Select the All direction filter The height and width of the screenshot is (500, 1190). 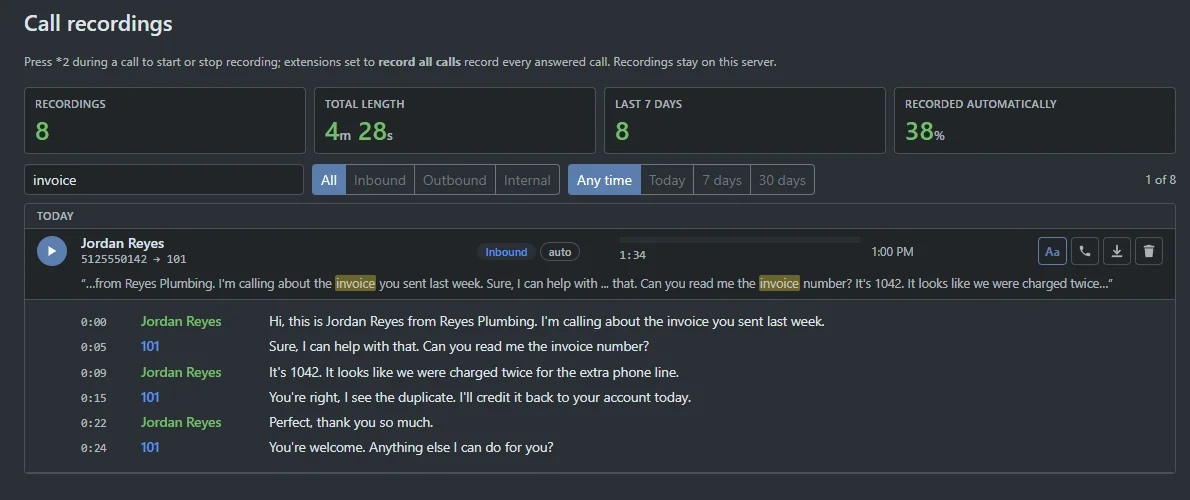coord(329,180)
